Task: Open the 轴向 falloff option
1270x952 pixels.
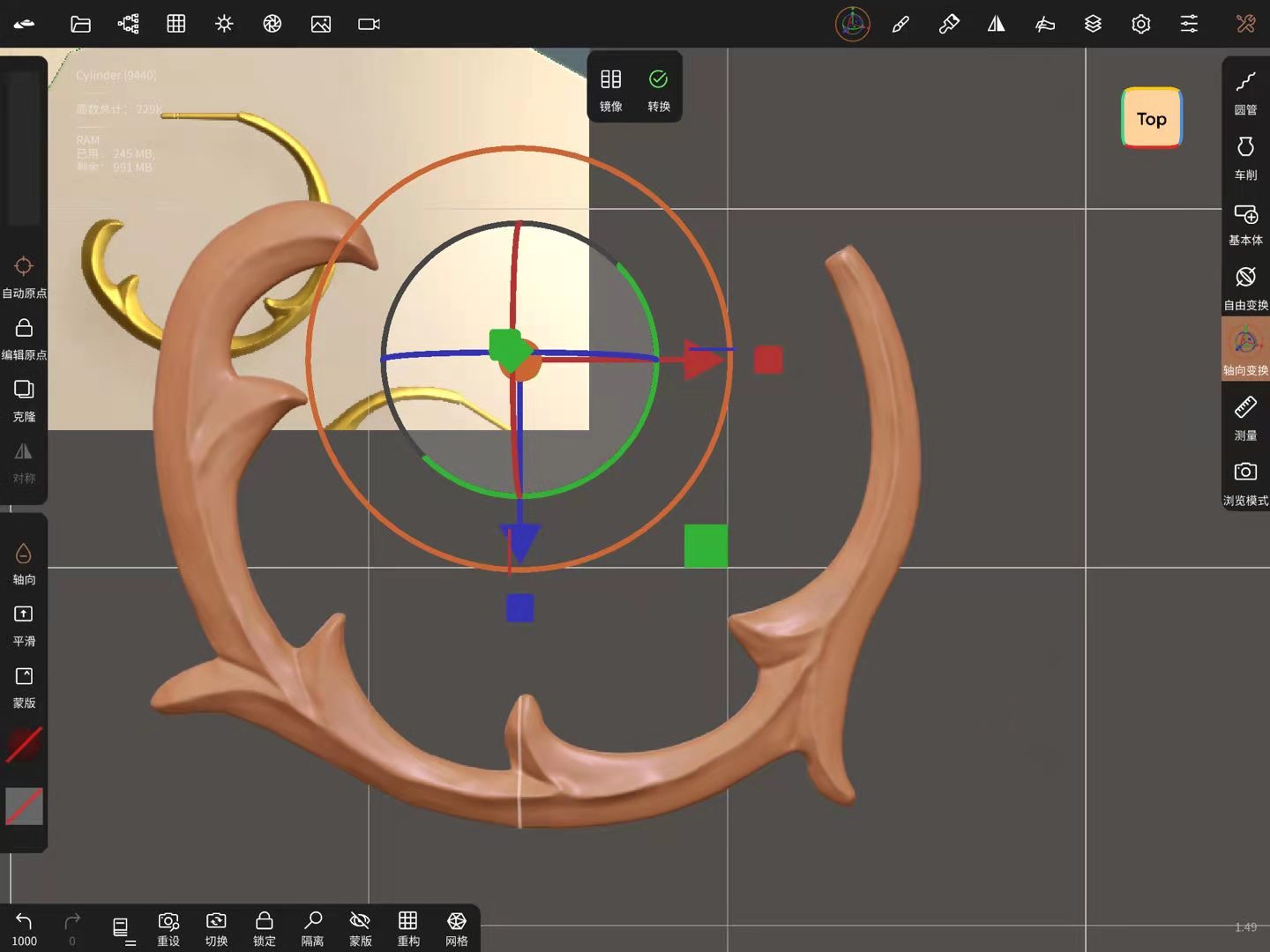Action: (24, 564)
